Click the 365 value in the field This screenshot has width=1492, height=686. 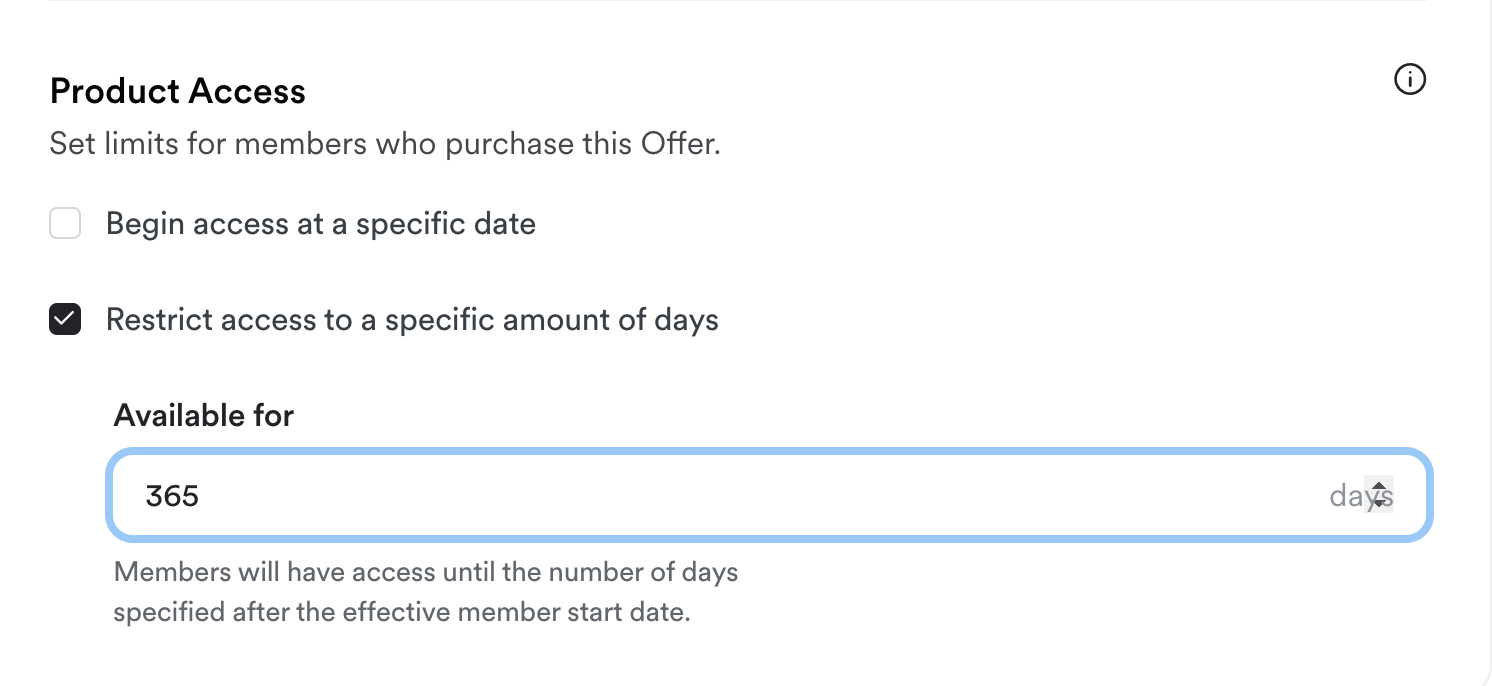tap(172, 496)
